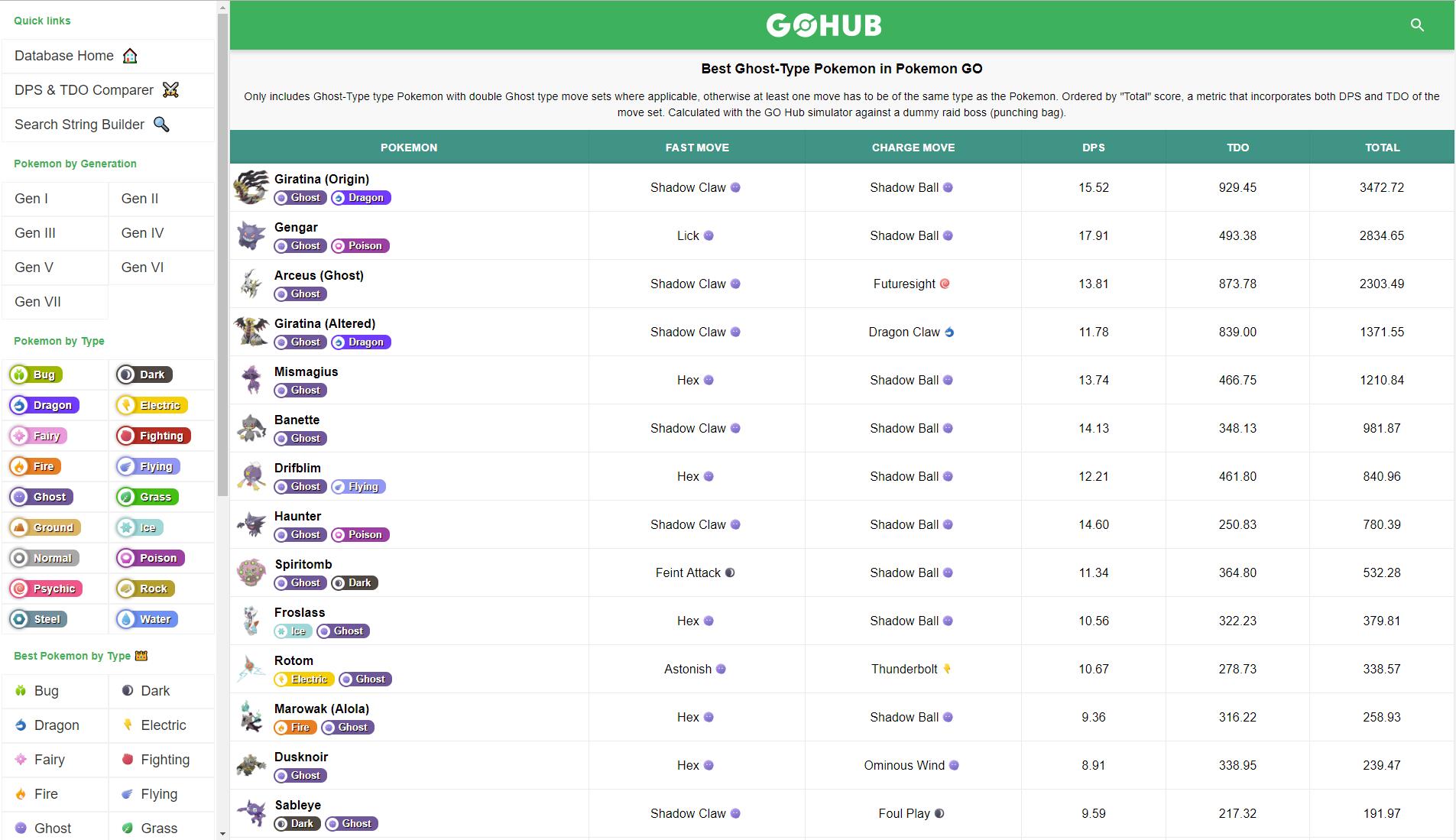Select the Bug type badge
Screen dimensions: 1456x840
click(36, 375)
